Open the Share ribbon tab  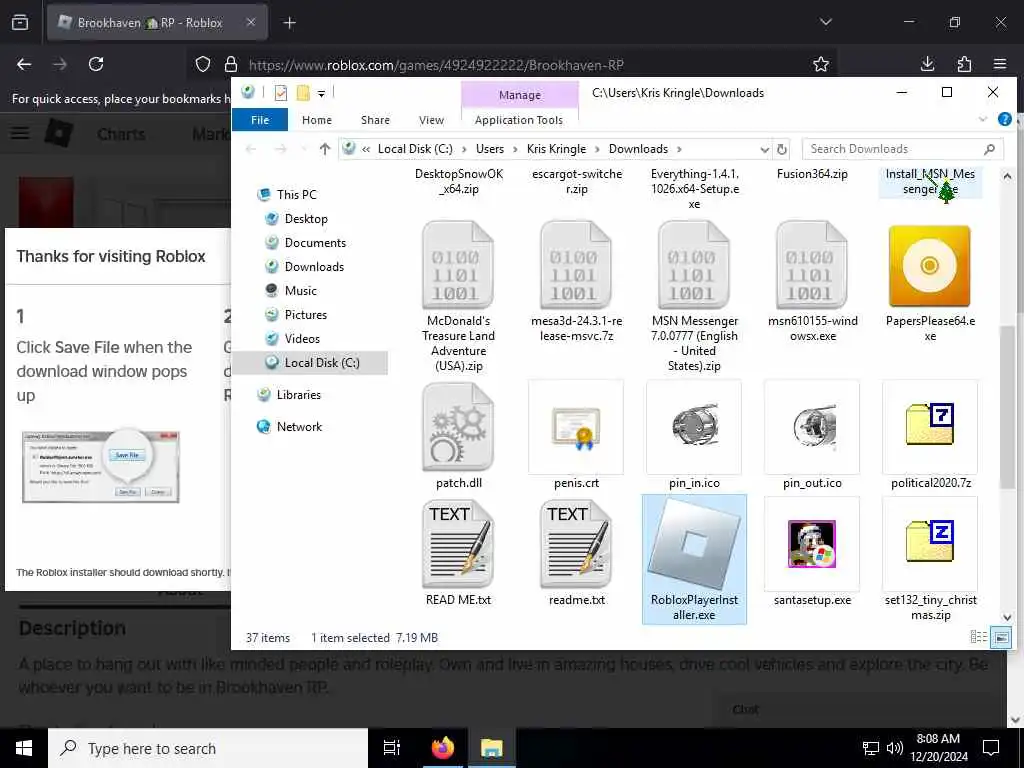coord(376,120)
